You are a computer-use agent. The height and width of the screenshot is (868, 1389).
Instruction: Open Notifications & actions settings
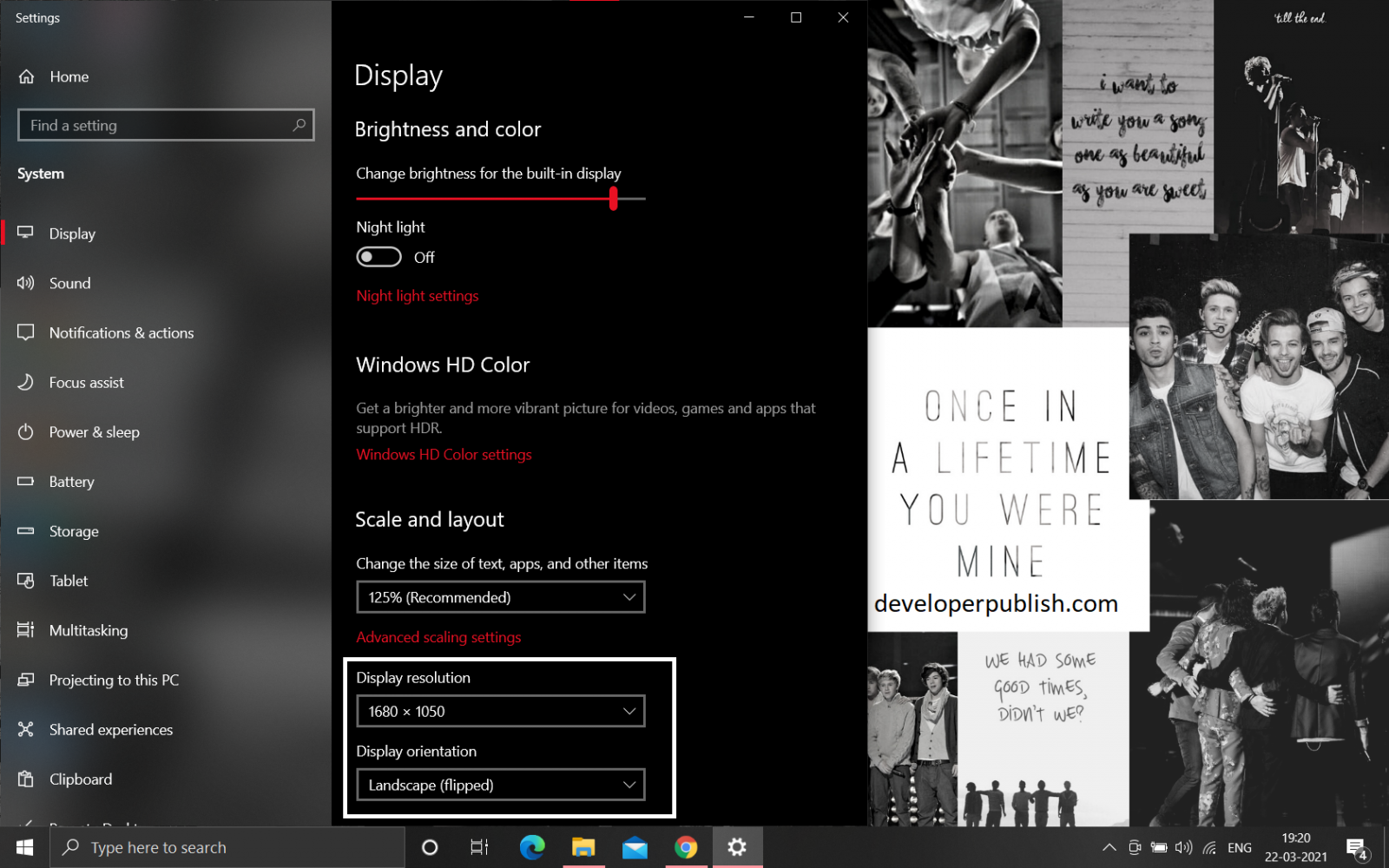coord(122,332)
